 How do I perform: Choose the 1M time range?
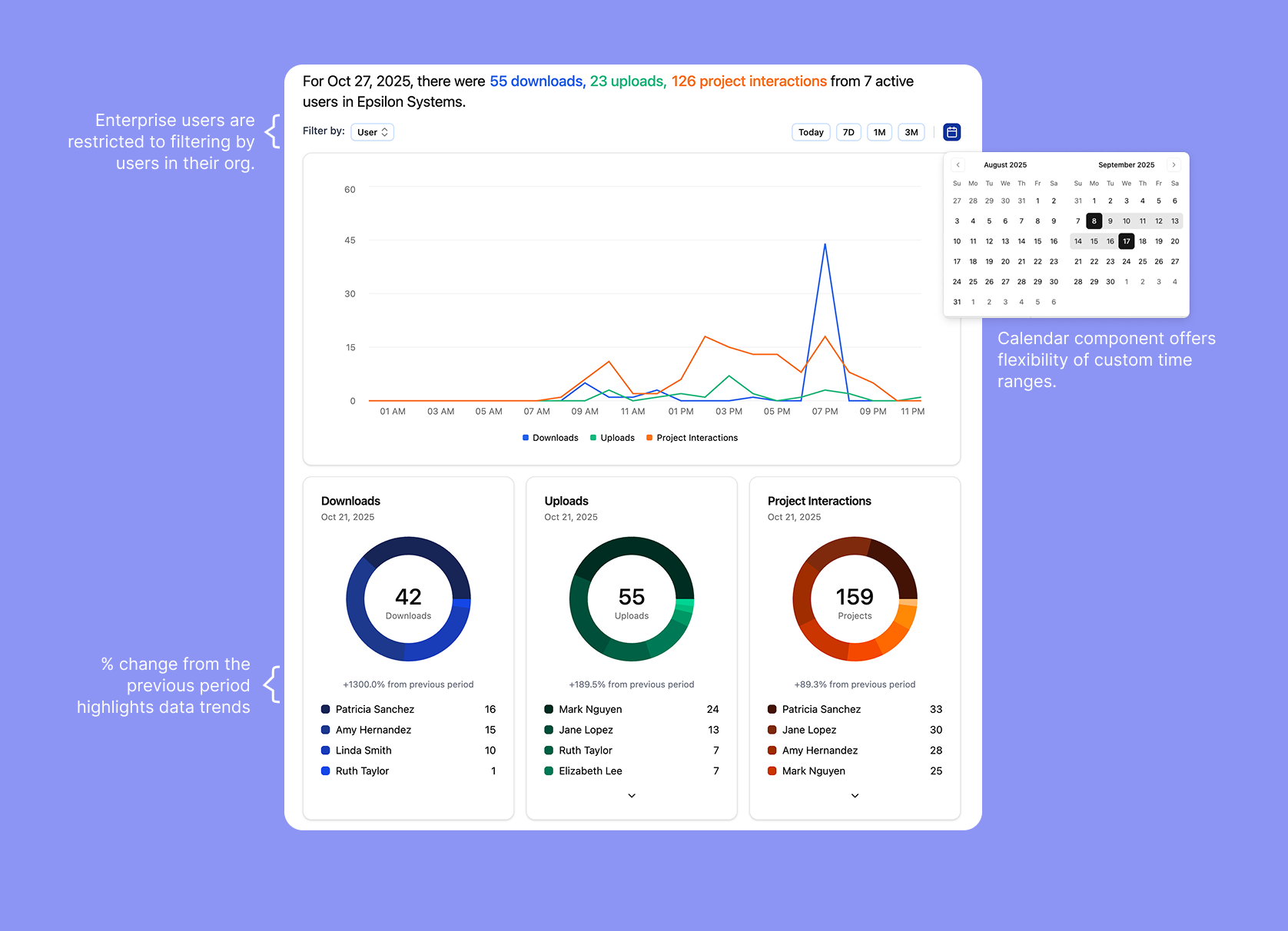(x=879, y=132)
